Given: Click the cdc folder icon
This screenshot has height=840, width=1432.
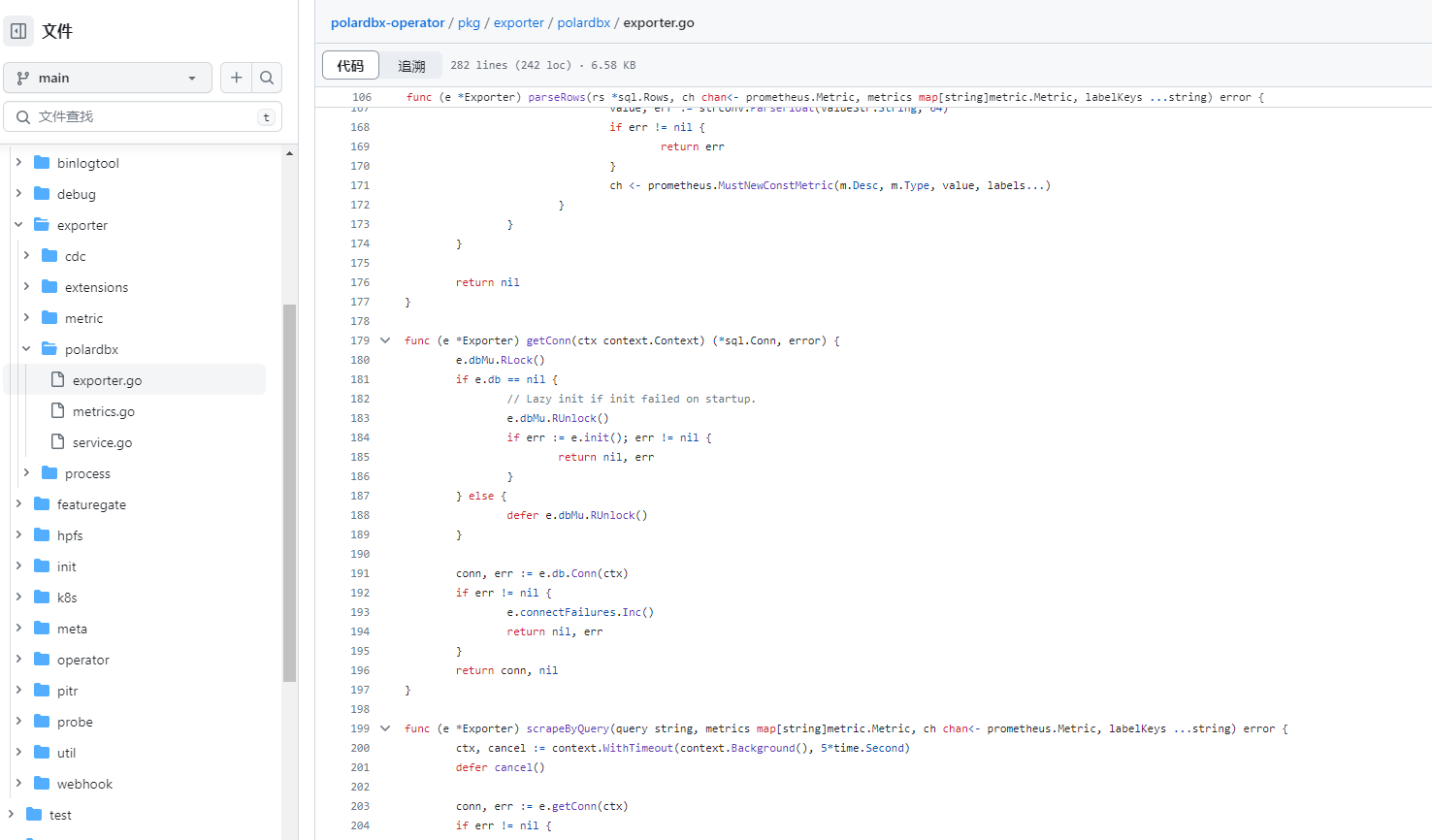Looking at the screenshot, I should 49,256.
